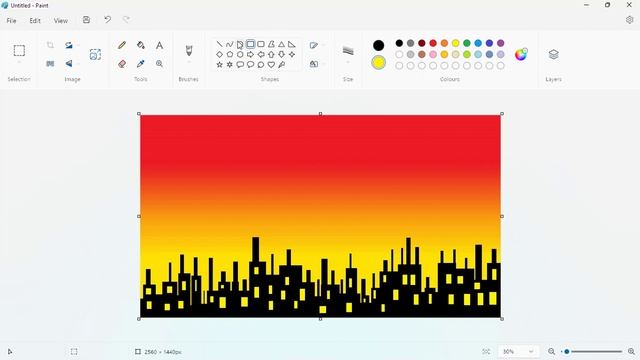Pick the Four-point star shape
The width and height of the screenshot is (640, 360).
(x=292, y=54)
